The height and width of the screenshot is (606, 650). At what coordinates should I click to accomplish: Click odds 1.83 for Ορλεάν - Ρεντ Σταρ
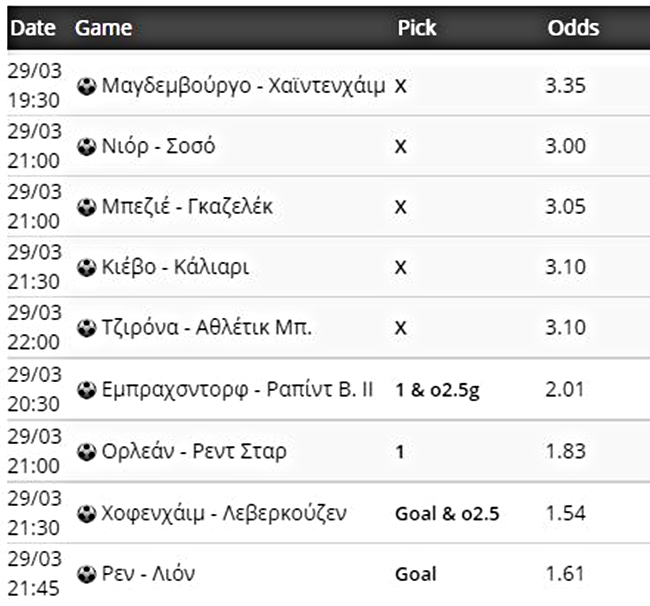point(565,451)
